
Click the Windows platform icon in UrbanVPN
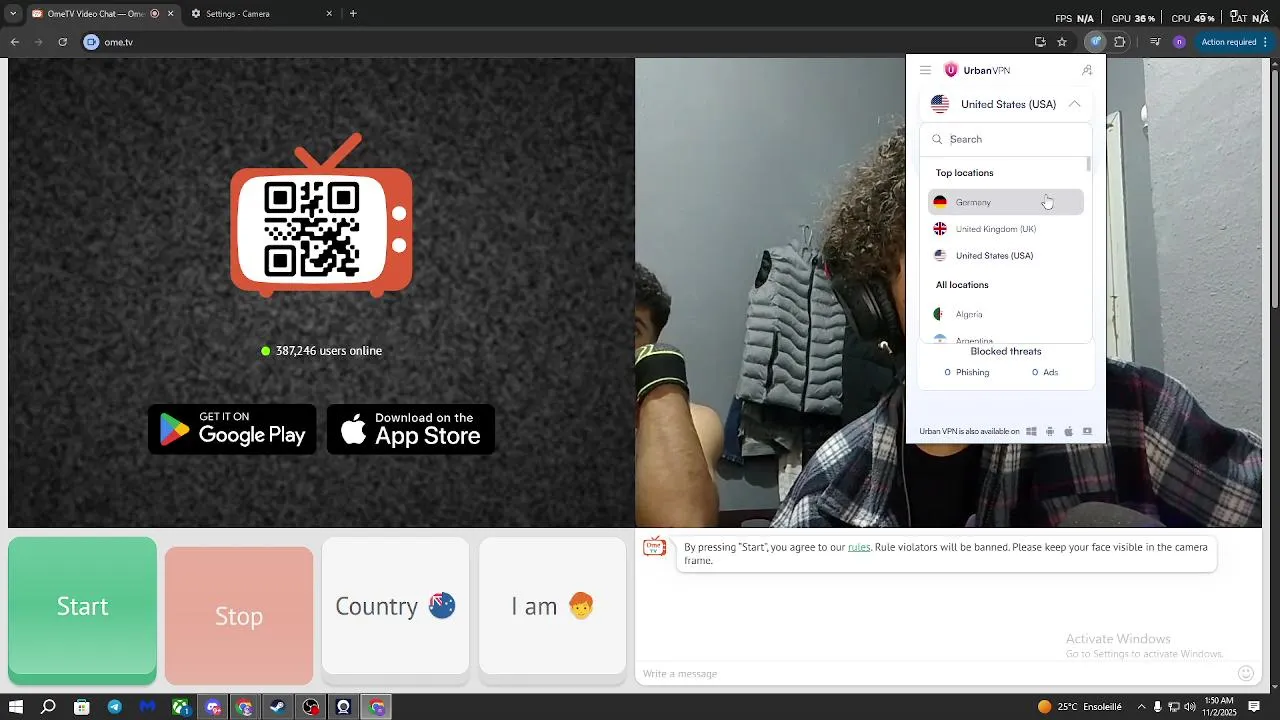click(1031, 432)
